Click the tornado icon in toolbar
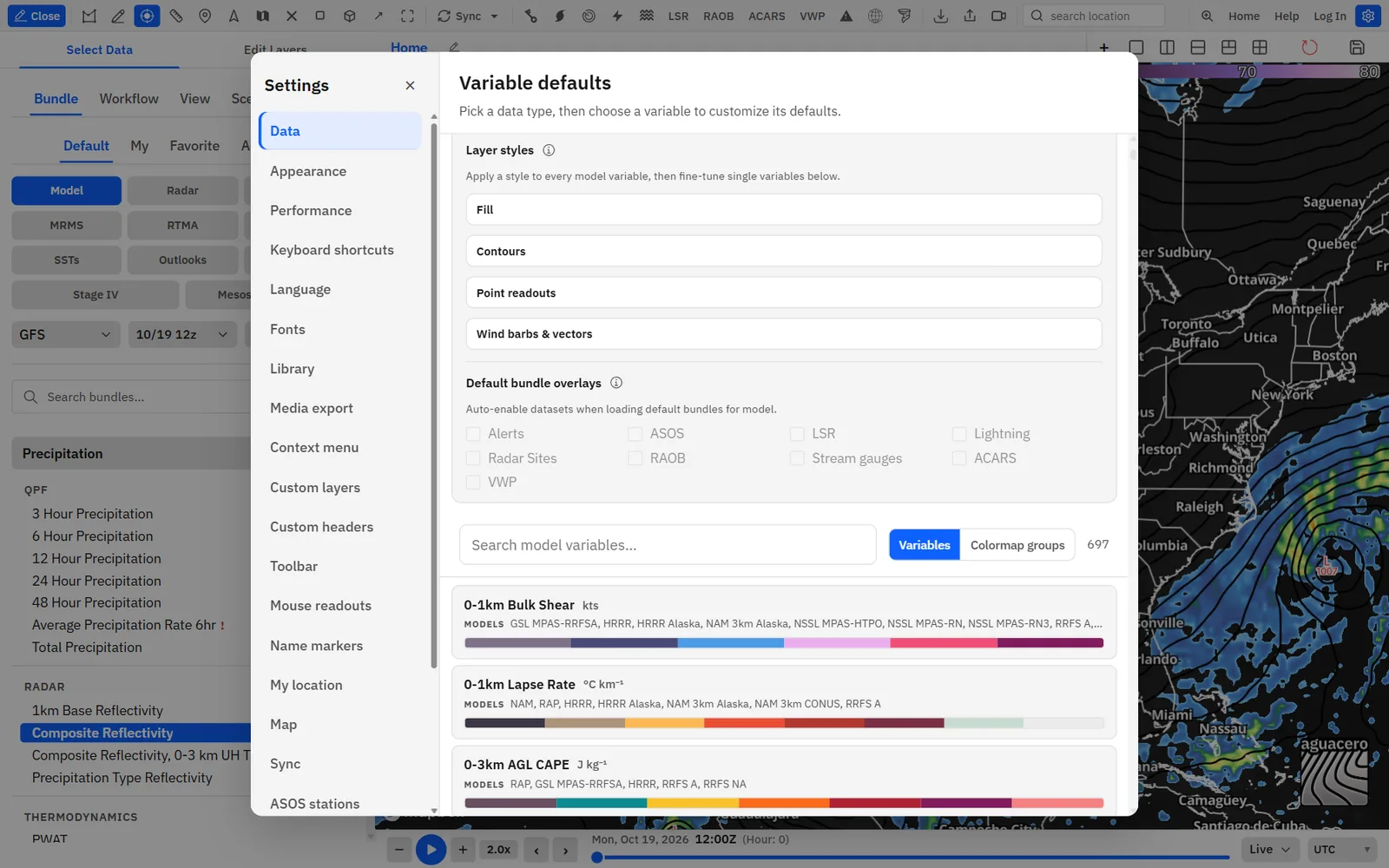 point(905,16)
